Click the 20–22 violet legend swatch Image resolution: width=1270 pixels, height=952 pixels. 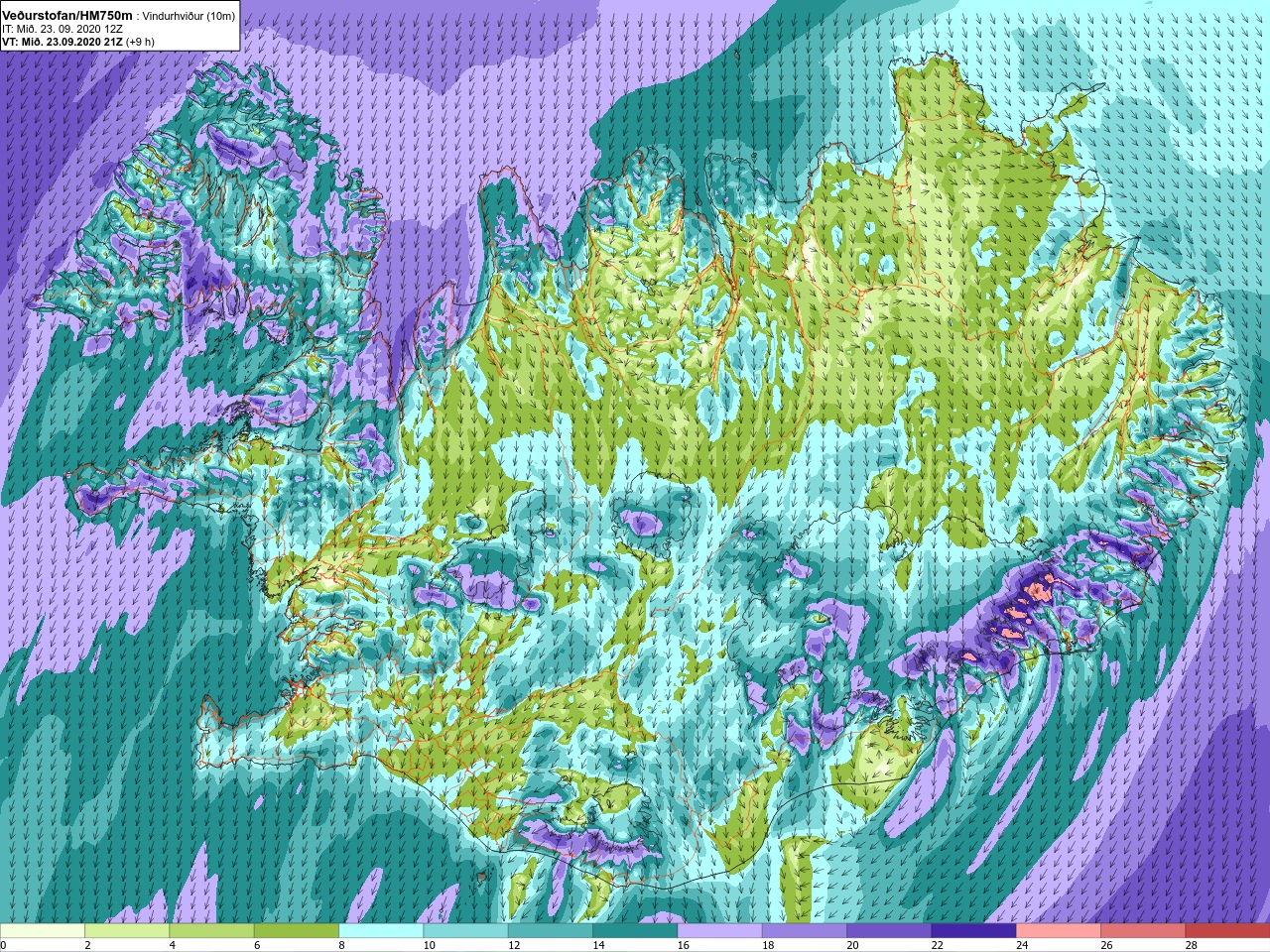click(x=889, y=931)
